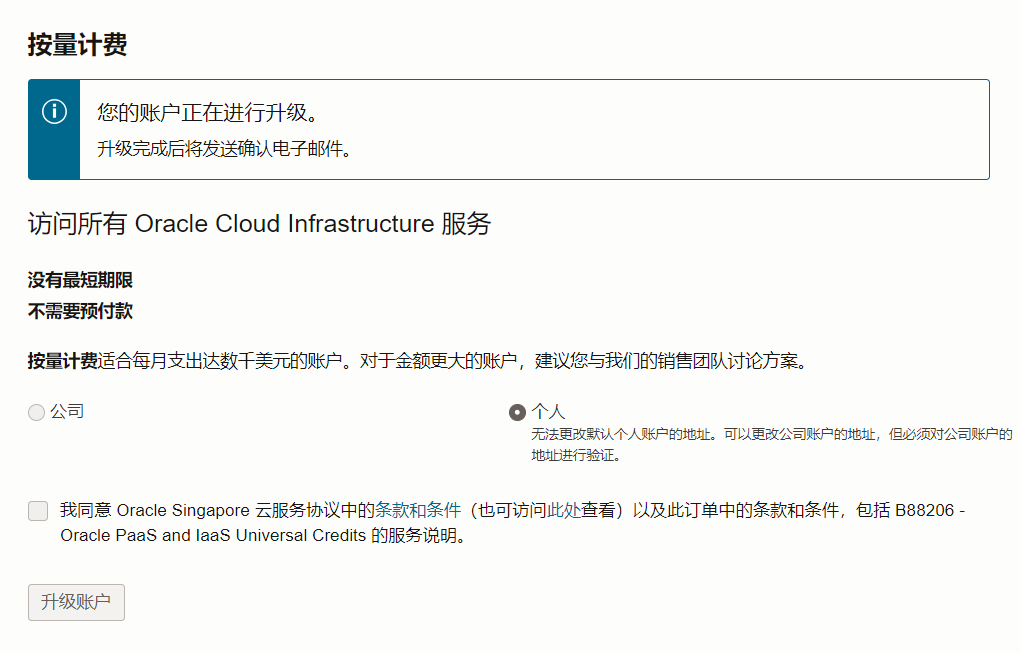Select the 公司 radio button
1020x653 pixels.
(x=37, y=412)
